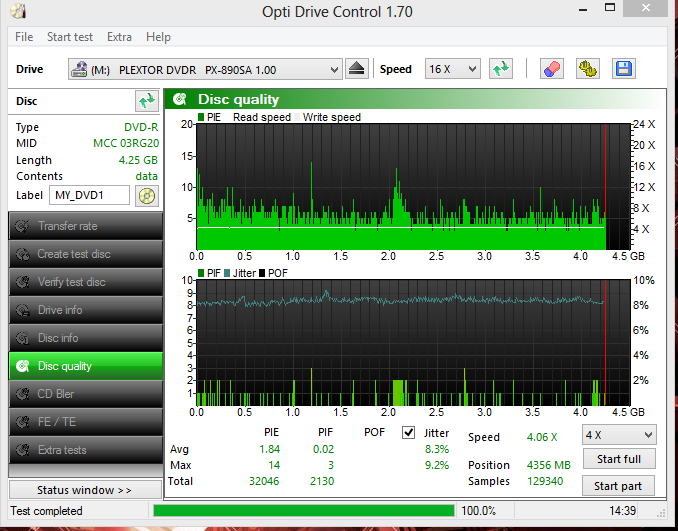Viewport: 678px width, 531px height.
Task: Click the Contents value data
Action: click(146, 176)
